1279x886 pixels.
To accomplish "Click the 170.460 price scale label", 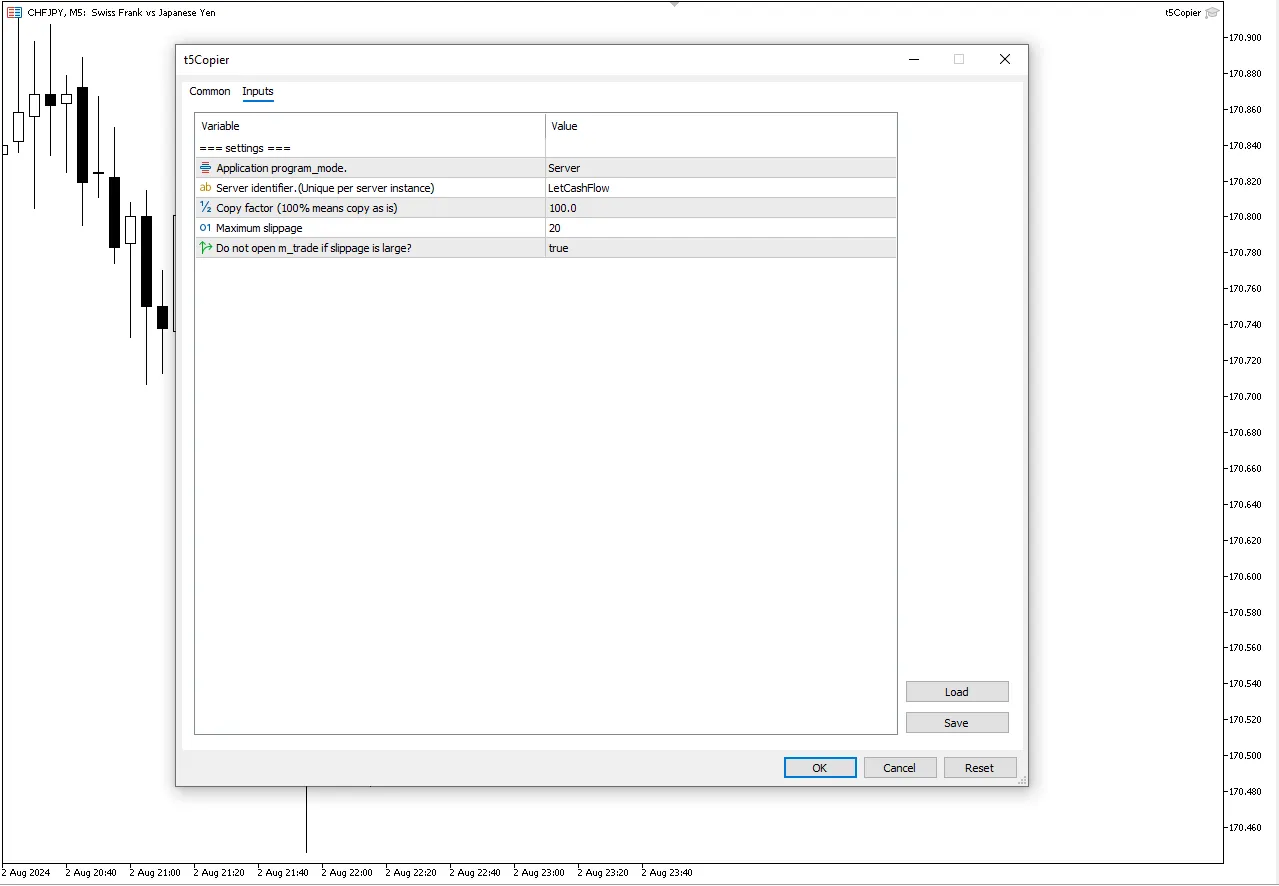I will point(1245,828).
